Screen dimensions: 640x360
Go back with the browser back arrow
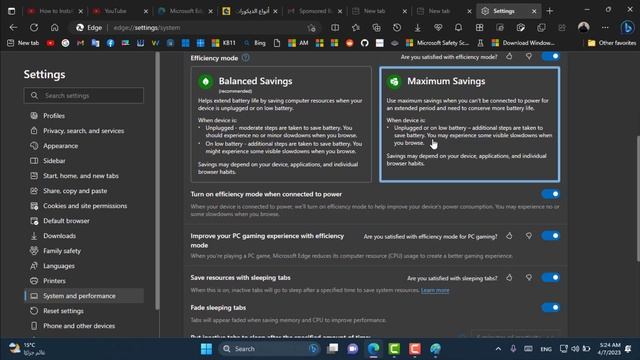click(x=13, y=27)
